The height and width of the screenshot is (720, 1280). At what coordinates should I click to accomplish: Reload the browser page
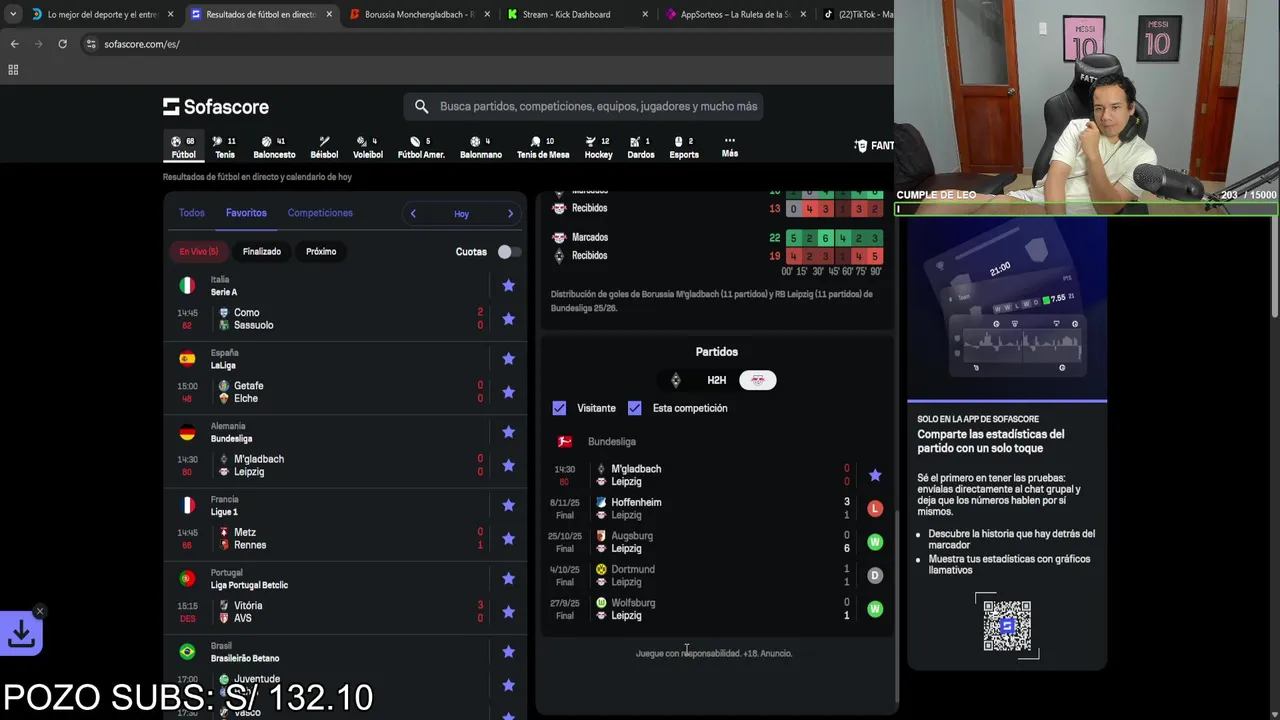(x=62, y=44)
